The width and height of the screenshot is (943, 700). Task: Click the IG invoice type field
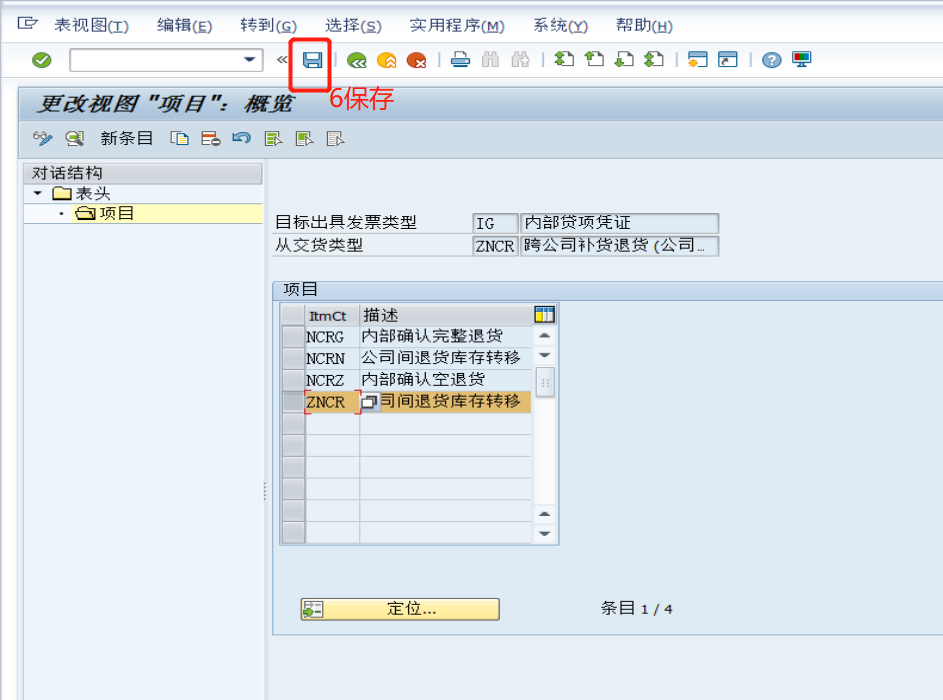(495, 223)
